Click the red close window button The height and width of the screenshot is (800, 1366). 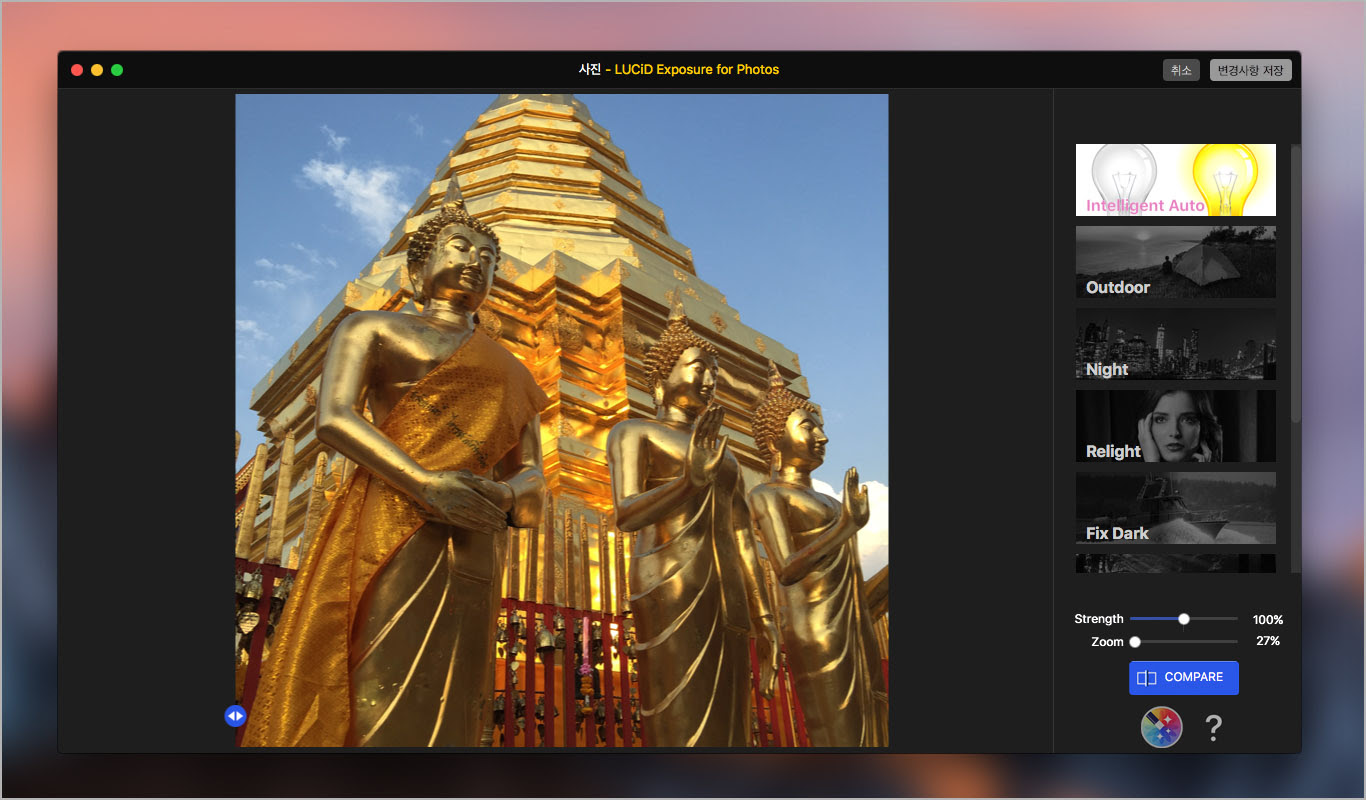(x=77, y=70)
